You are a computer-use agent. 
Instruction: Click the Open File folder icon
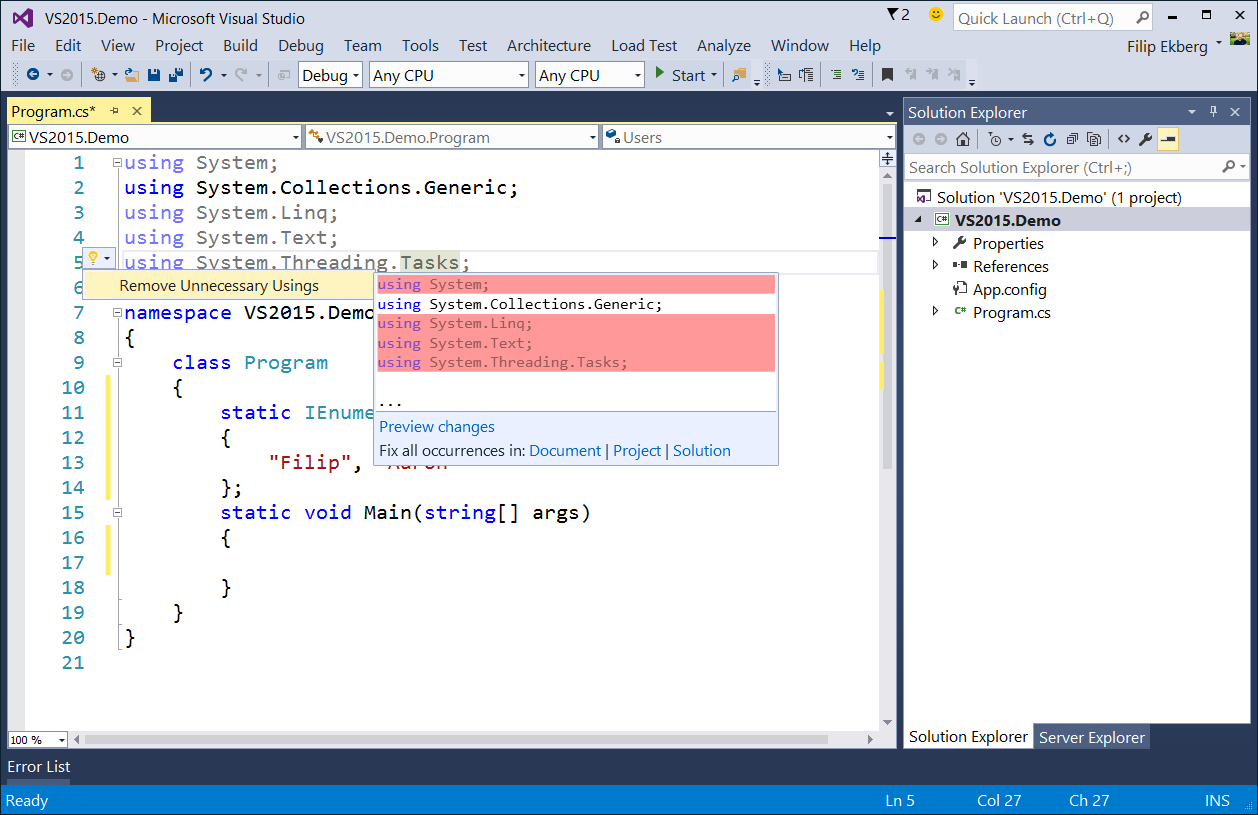[x=133, y=75]
